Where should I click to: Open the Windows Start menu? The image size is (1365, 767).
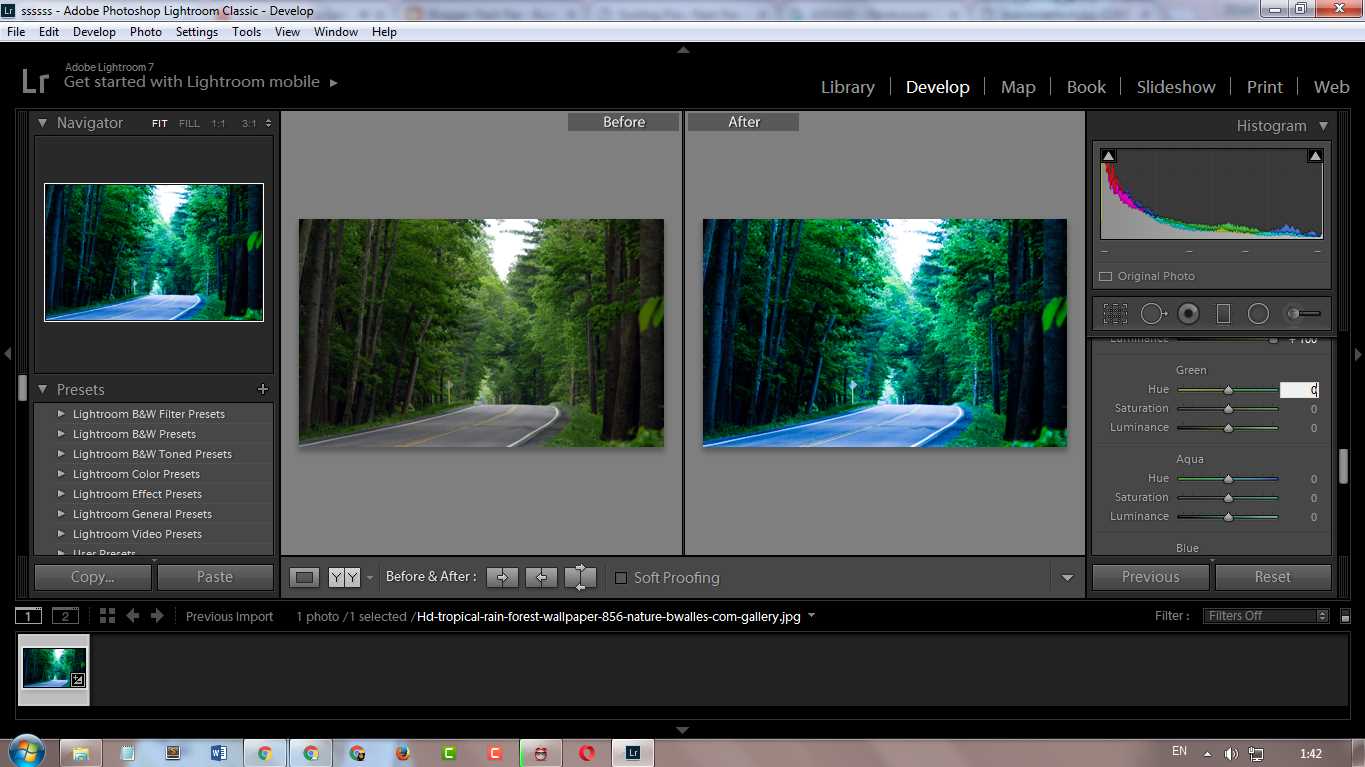[x=25, y=752]
